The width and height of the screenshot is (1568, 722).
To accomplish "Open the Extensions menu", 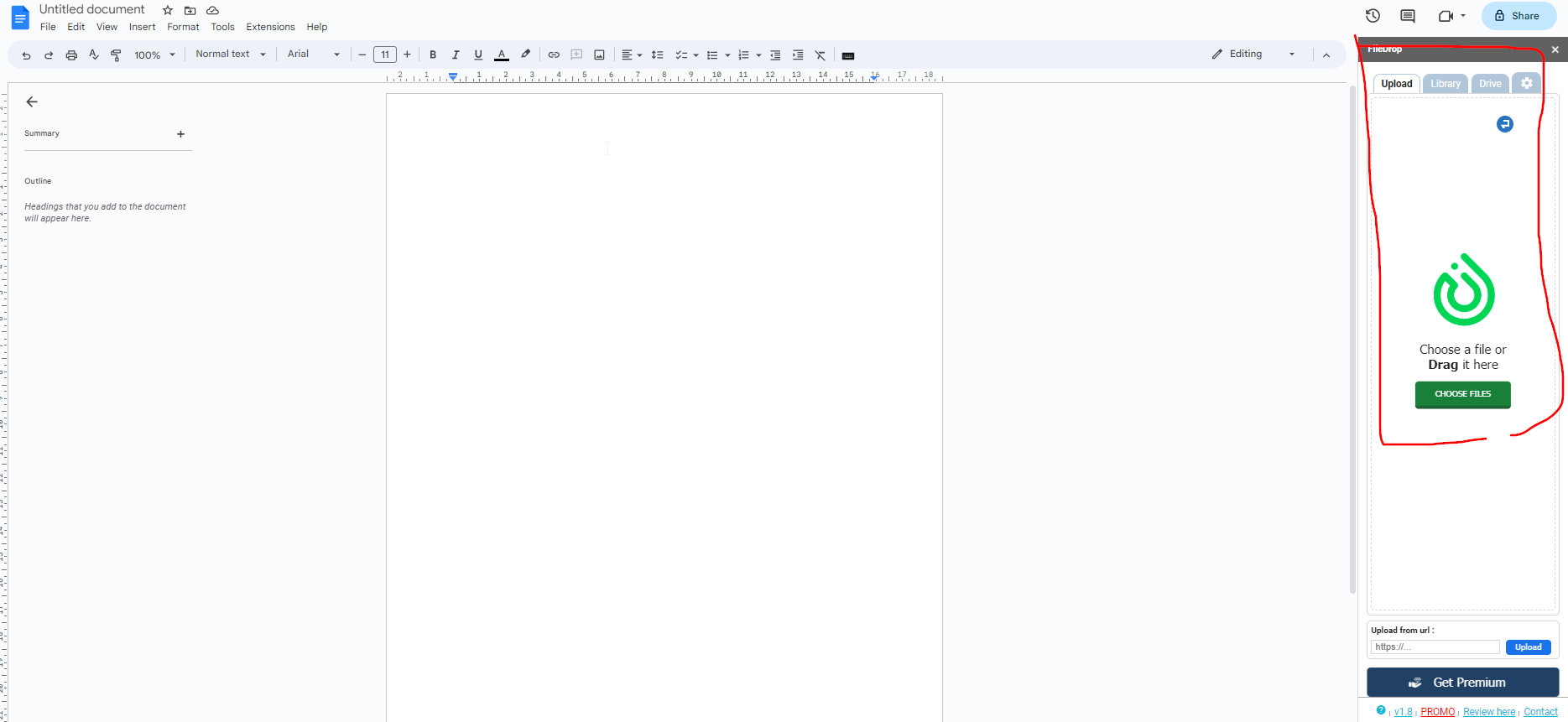I will click(270, 27).
